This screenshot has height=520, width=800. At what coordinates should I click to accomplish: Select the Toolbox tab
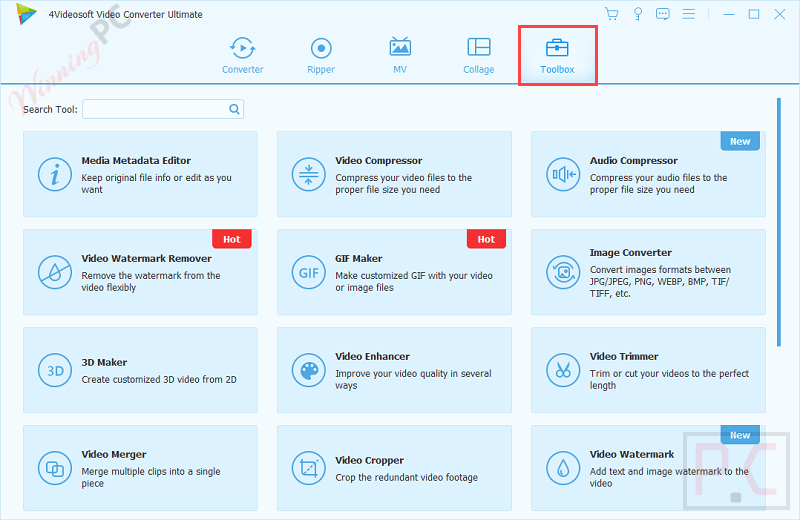pyautogui.click(x=557, y=56)
